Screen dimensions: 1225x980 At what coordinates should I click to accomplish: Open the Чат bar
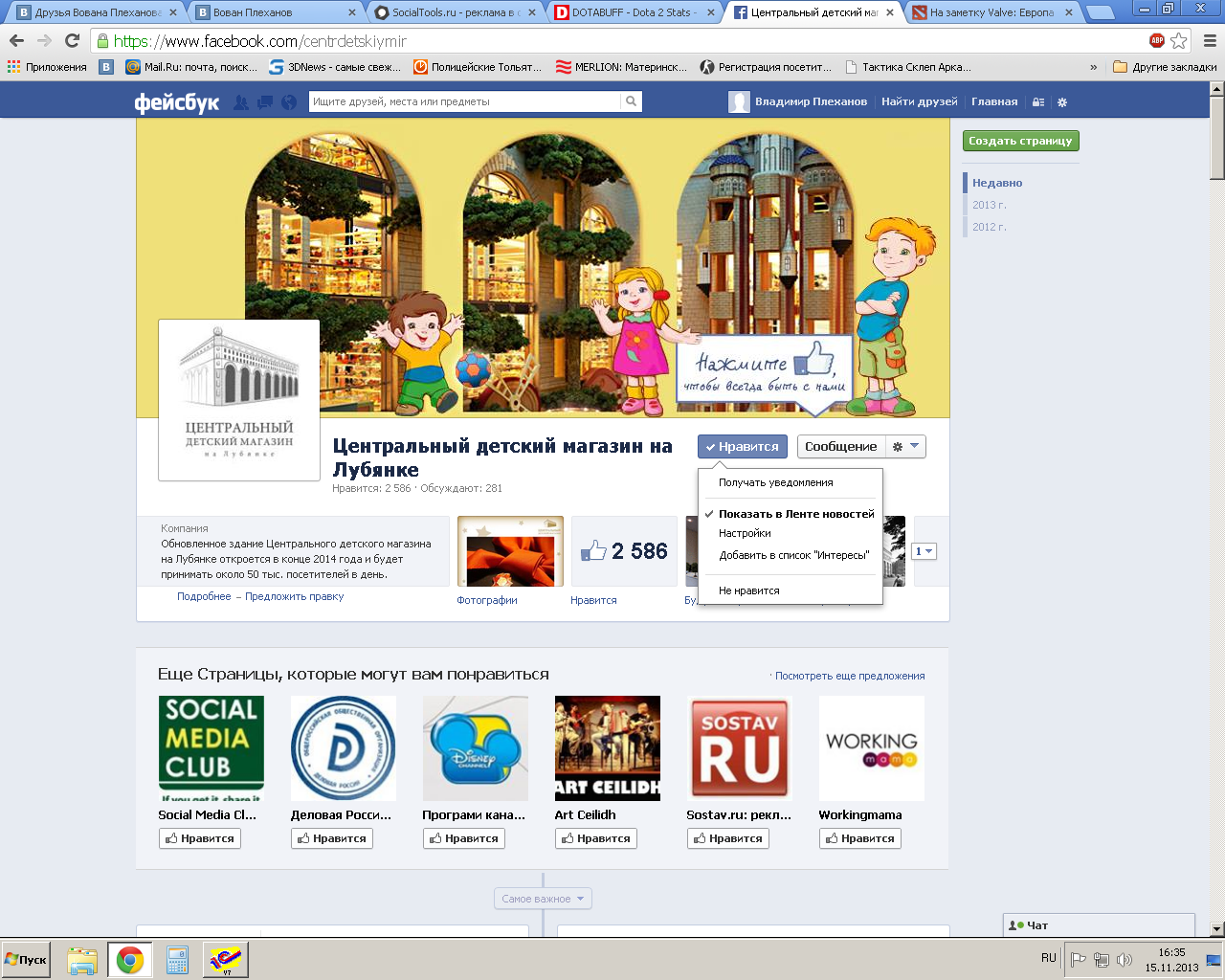tap(1099, 925)
